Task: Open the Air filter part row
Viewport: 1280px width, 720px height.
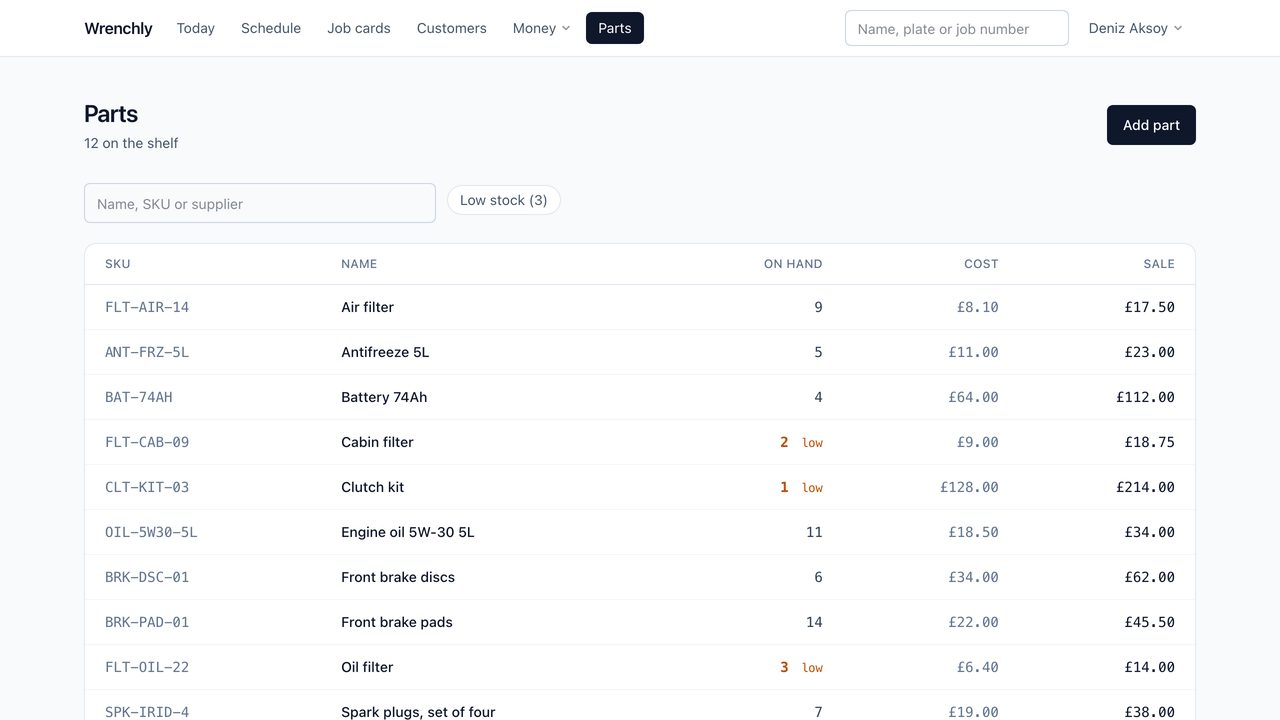Action: tap(640, 307)
